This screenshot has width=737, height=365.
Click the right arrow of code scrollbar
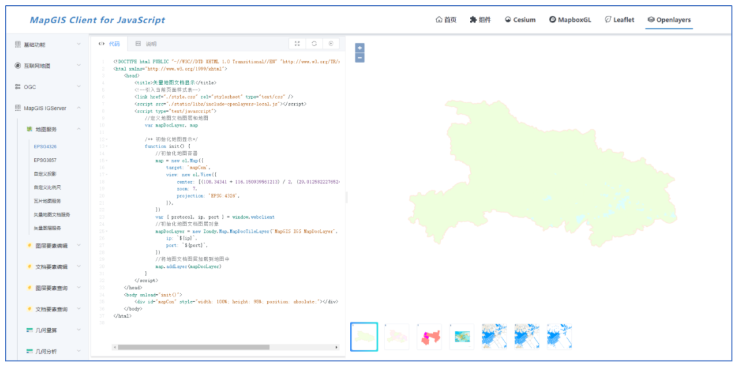(337, 348)
